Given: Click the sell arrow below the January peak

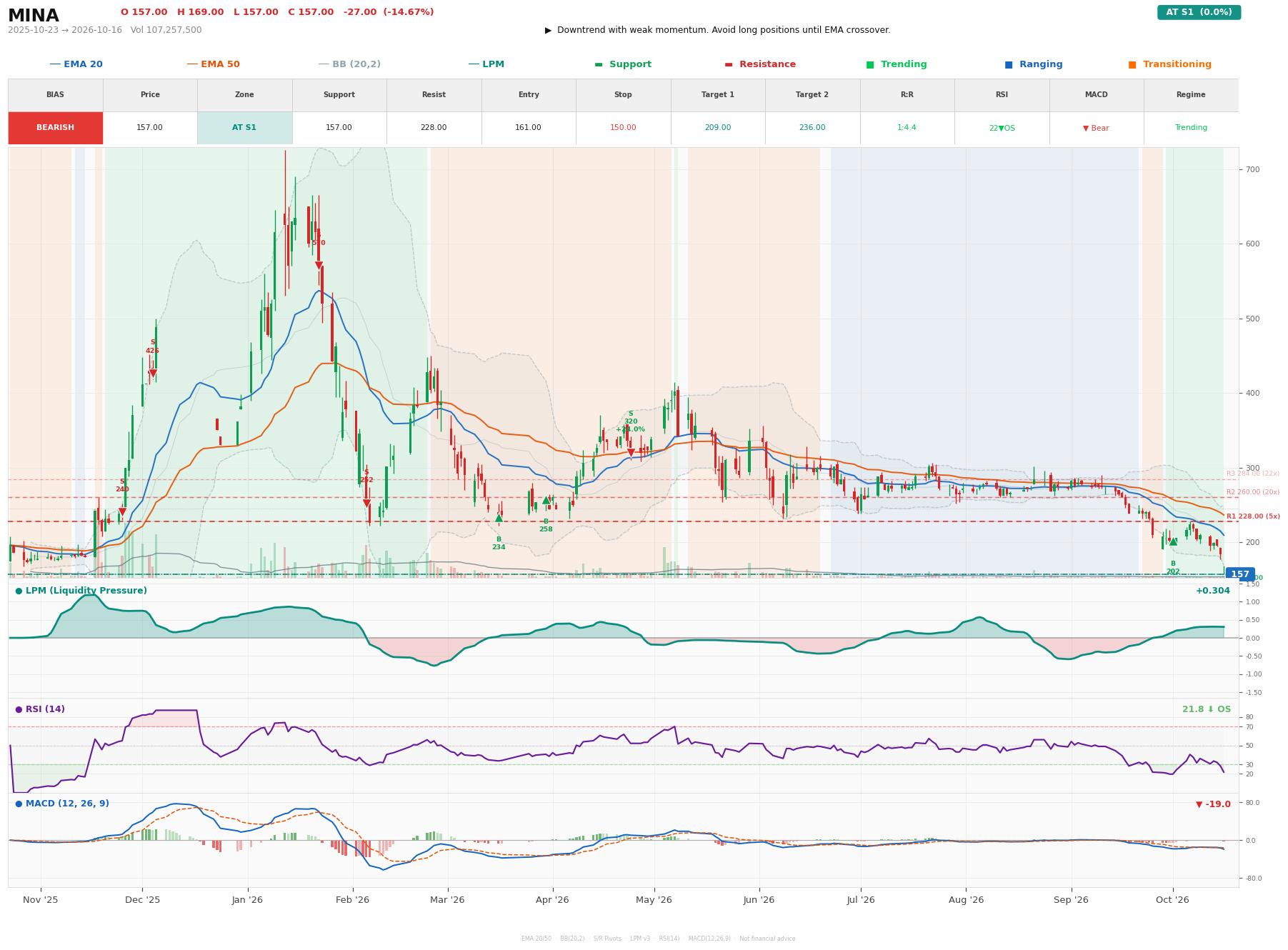Looking at the screenshot, I should pyautogui.click(x=319, y=266).
